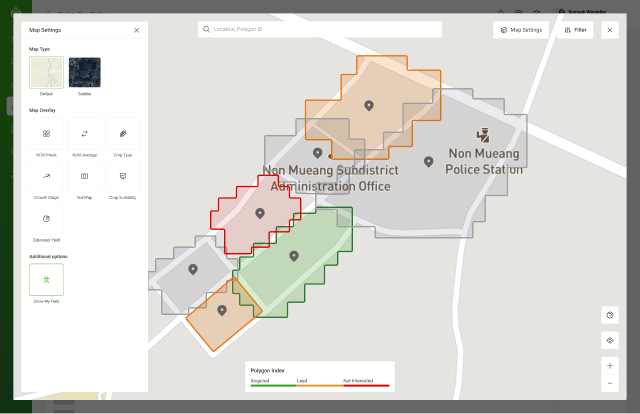Click the locate-me target icon button
Viewport: 640px width, 414px height.
tap(610, 340)
